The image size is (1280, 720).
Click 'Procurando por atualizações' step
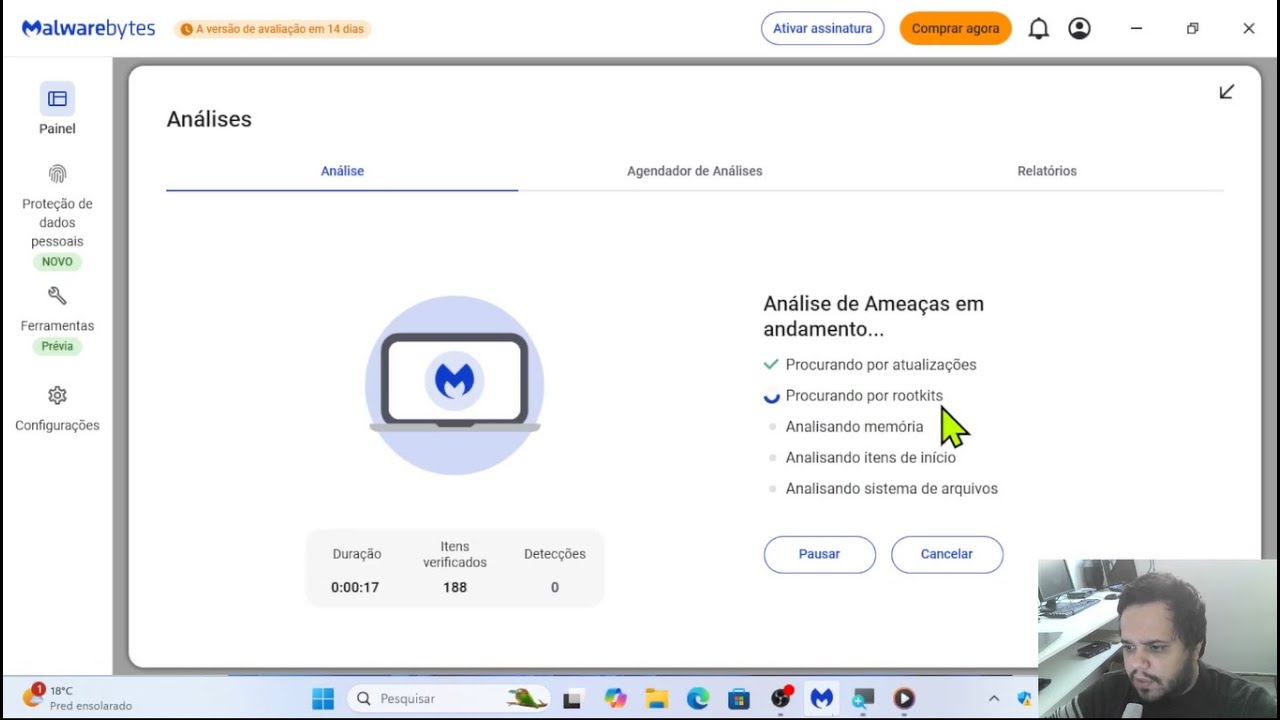[881, 365]
